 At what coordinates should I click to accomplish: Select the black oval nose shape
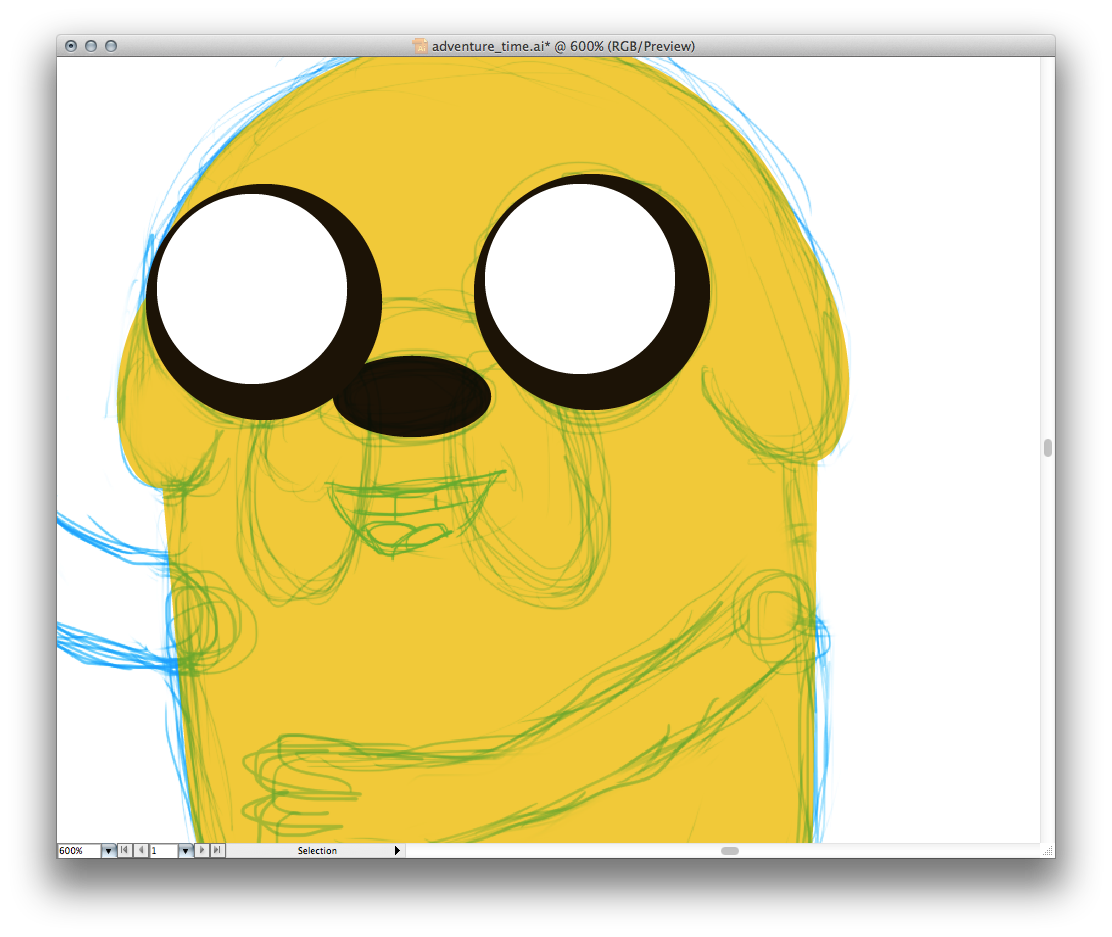412,396
